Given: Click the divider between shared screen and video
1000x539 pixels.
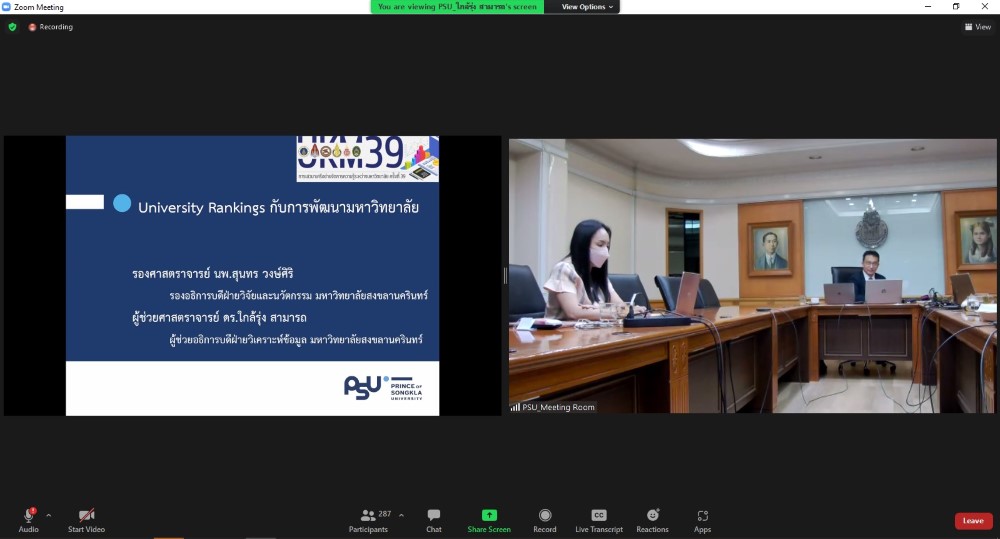Looking at the screenshot, I should tap(505, 276).
